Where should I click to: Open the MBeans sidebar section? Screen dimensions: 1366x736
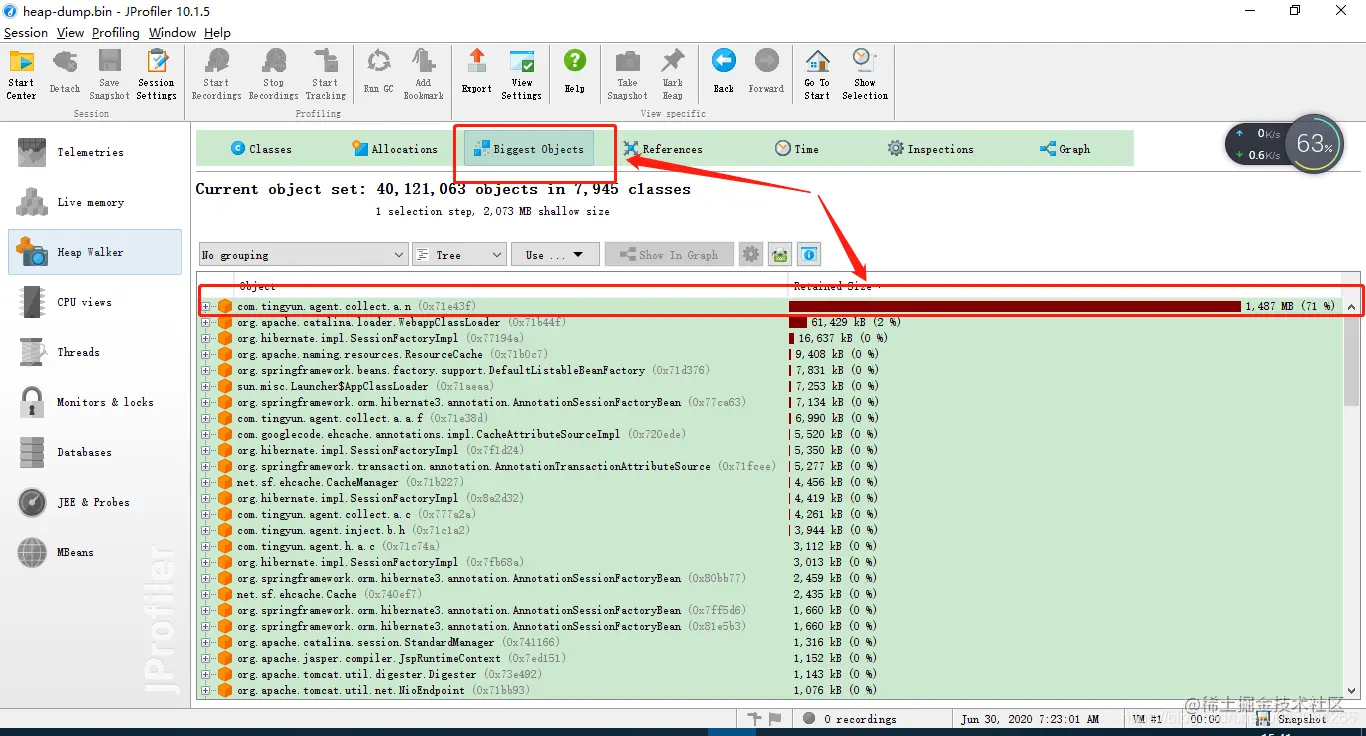tap(95, 552)
